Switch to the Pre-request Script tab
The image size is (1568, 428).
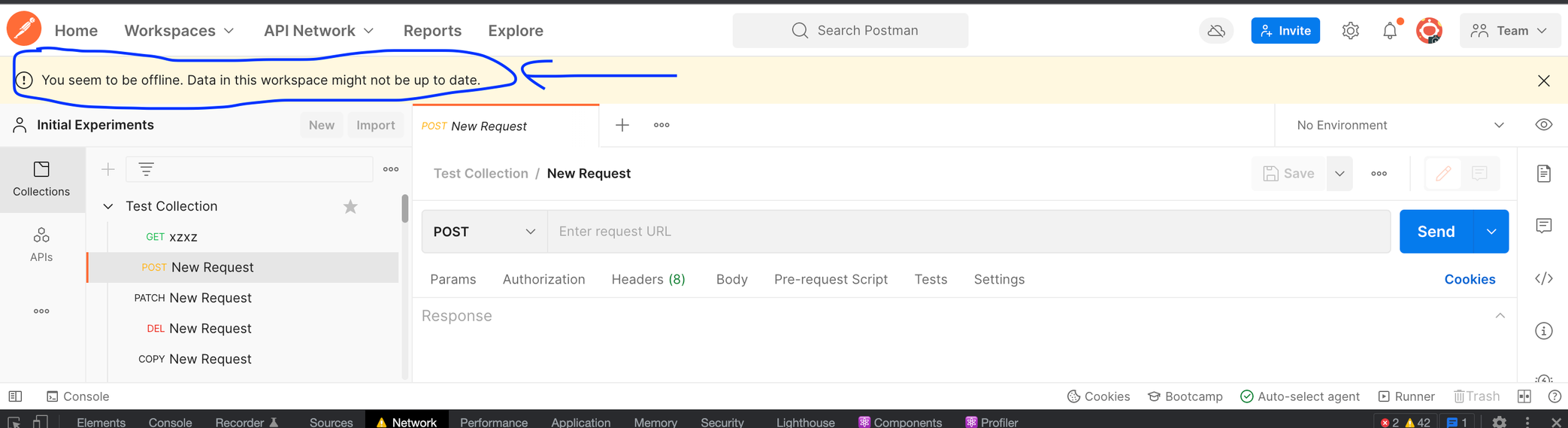tap(831, 280)
